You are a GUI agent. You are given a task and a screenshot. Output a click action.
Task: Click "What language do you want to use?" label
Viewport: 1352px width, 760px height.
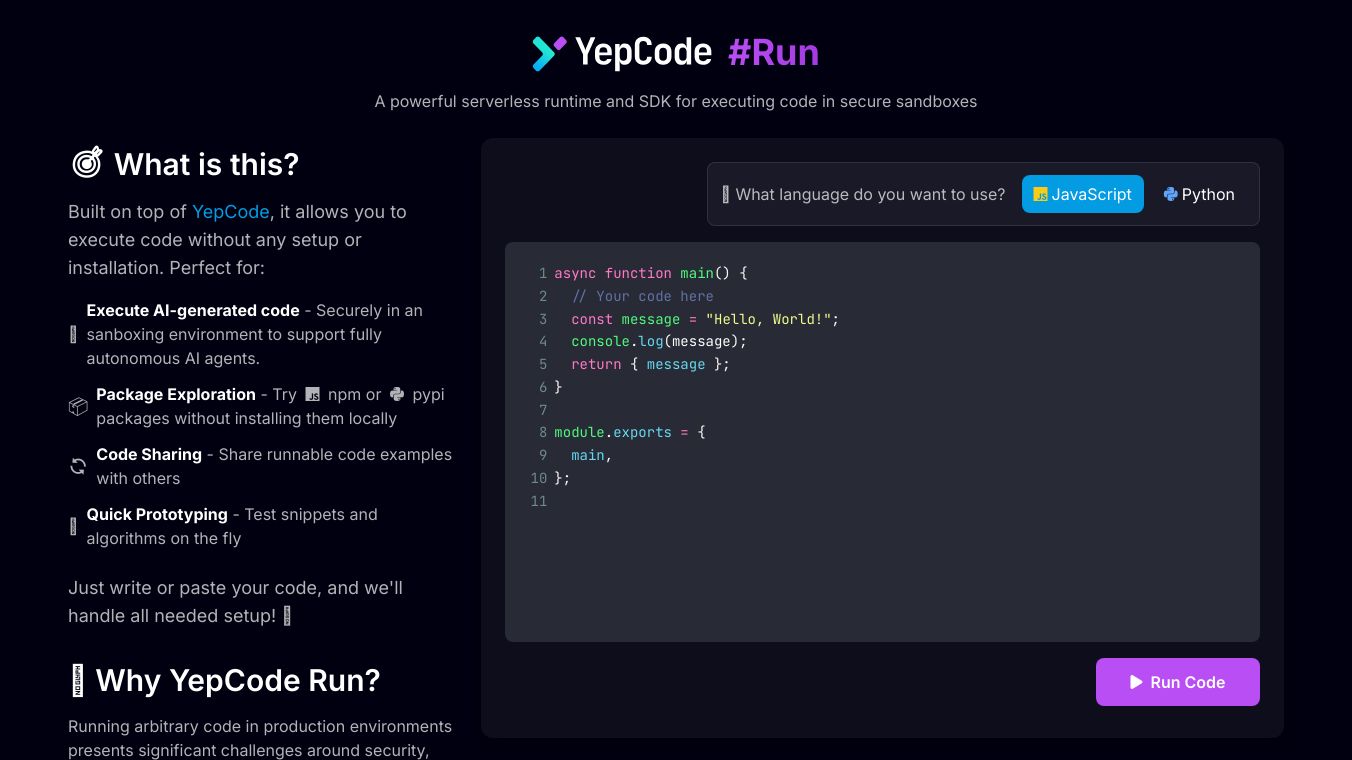click(870, 194)
